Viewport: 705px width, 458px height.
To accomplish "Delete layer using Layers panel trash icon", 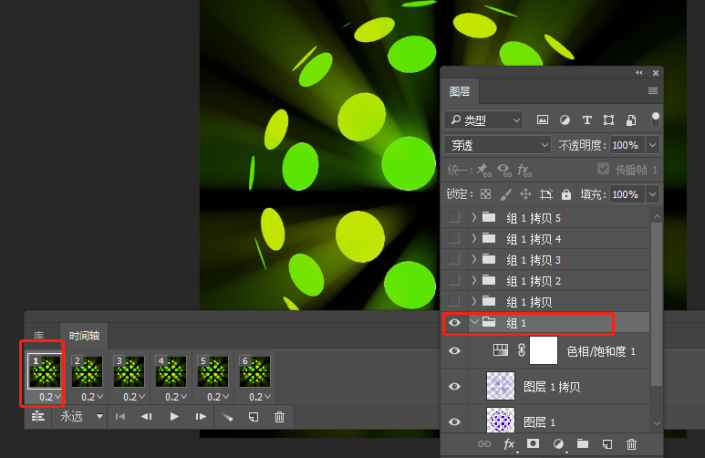I will pos(631,443).
